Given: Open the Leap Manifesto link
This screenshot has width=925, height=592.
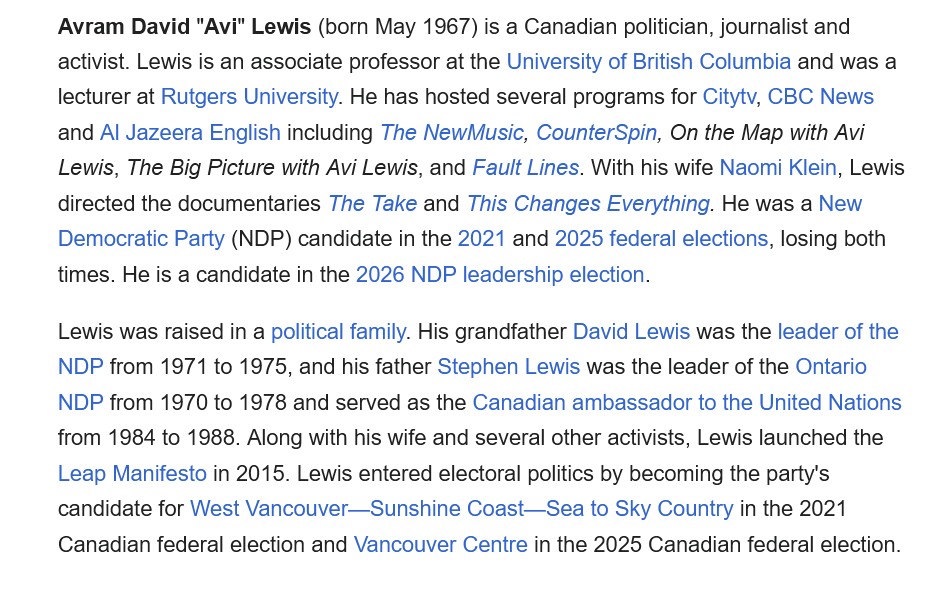Looking at the screenshot, I should [x=132, y=474].
